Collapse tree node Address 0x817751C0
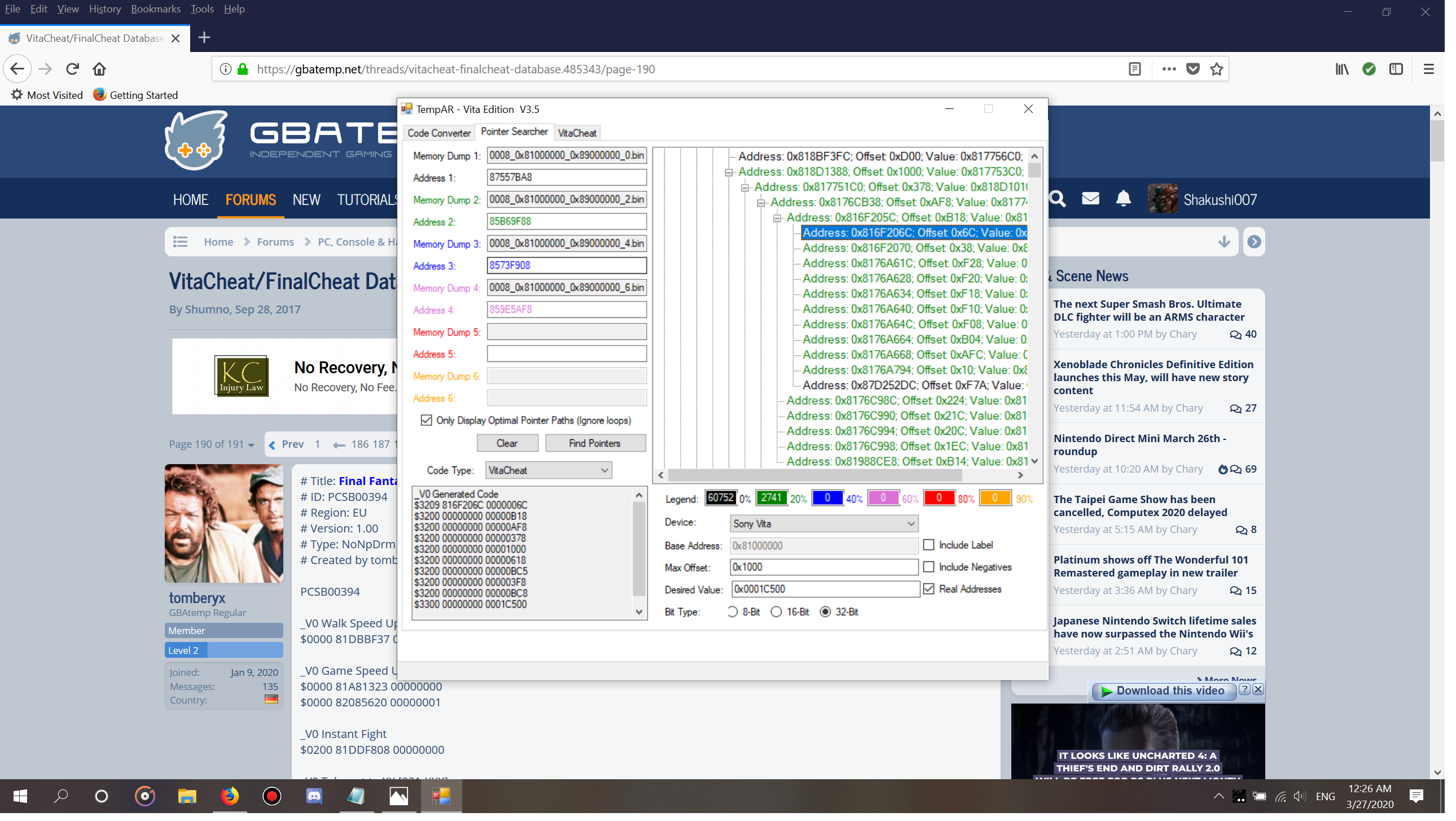This screenshot has height=821, width=1456. [x=745, y=187]
